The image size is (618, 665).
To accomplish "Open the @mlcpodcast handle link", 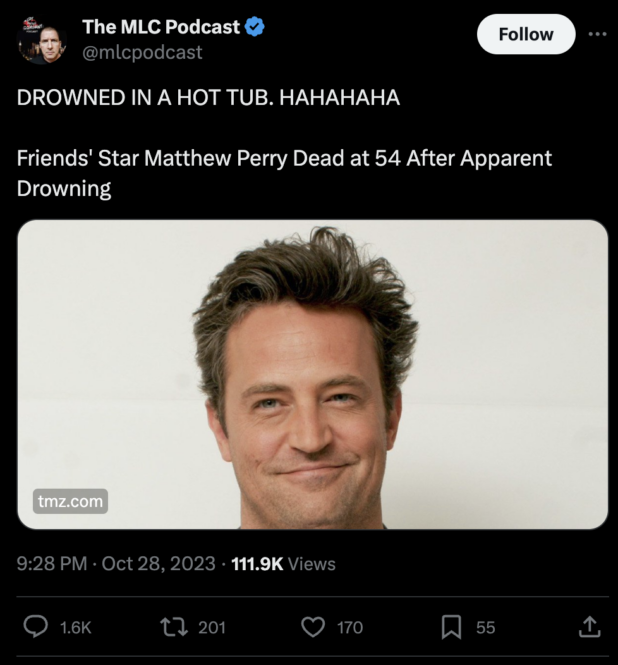I will pyautogui.click(x=141, y=52).
